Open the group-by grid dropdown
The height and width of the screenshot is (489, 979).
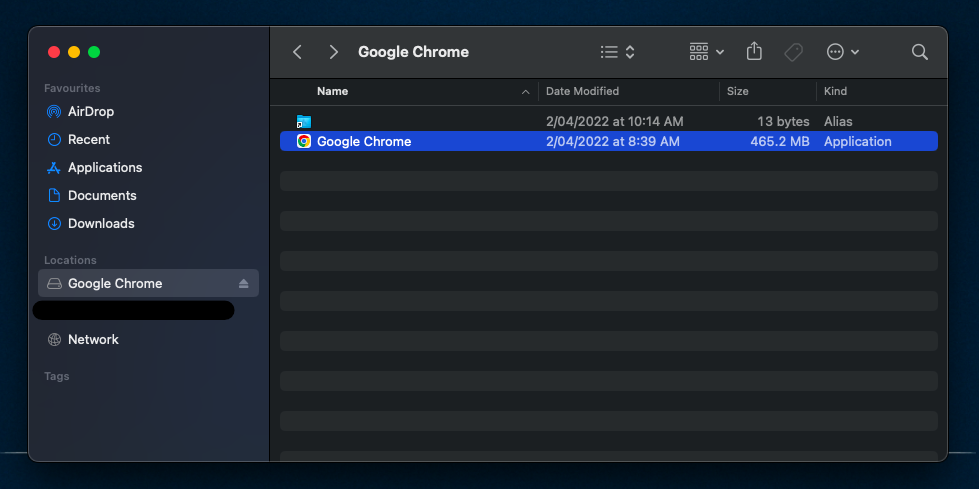(707, 52)
